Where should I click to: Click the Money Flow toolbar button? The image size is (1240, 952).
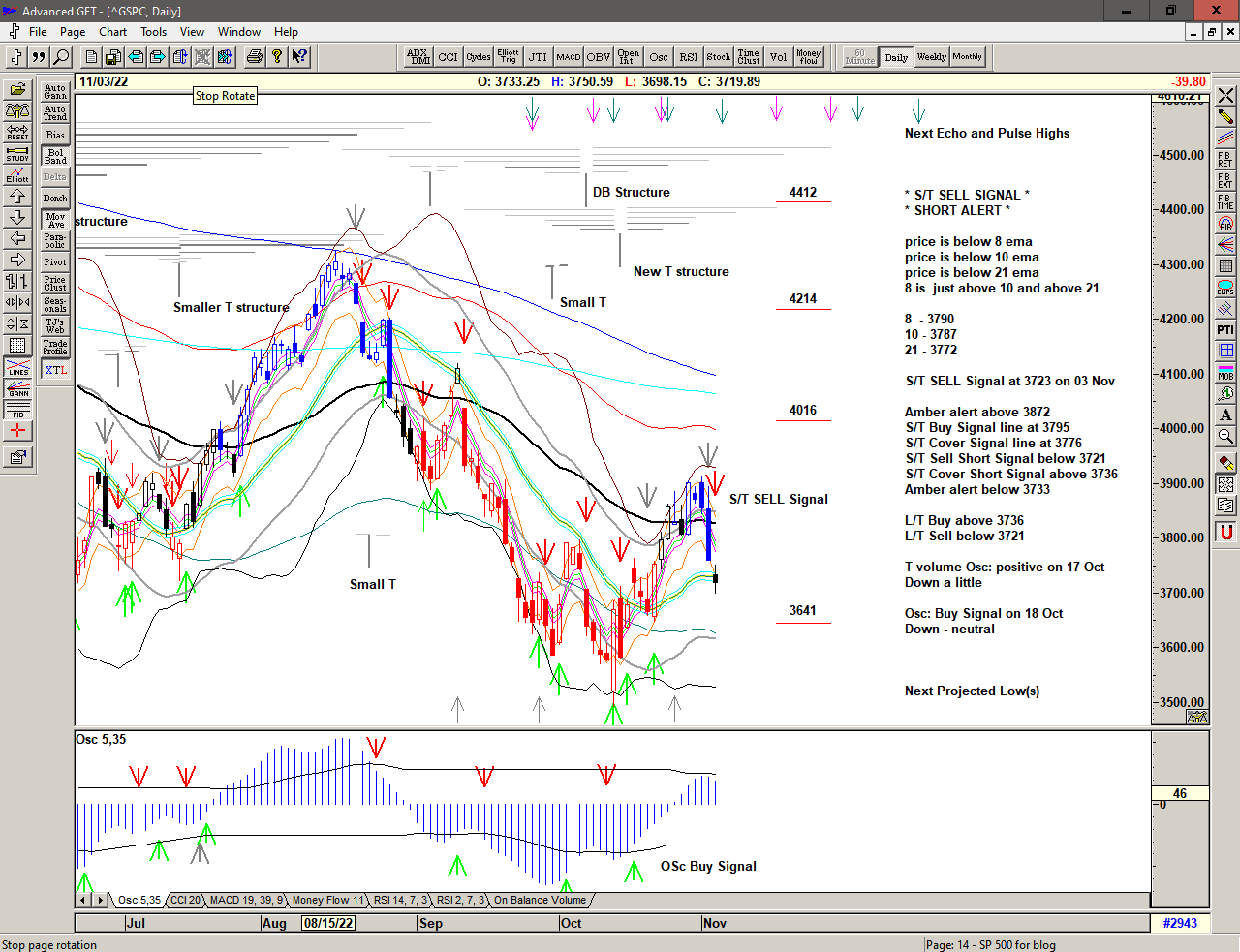[808, 57]
